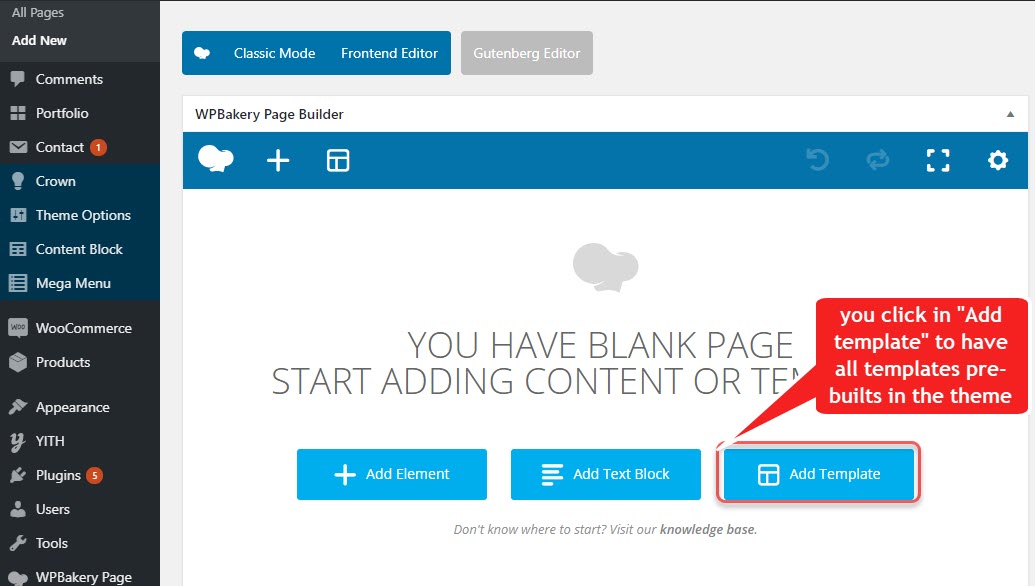Follow the knowledge base link
Screen dimensions: 1035x586
click(707, 529)
